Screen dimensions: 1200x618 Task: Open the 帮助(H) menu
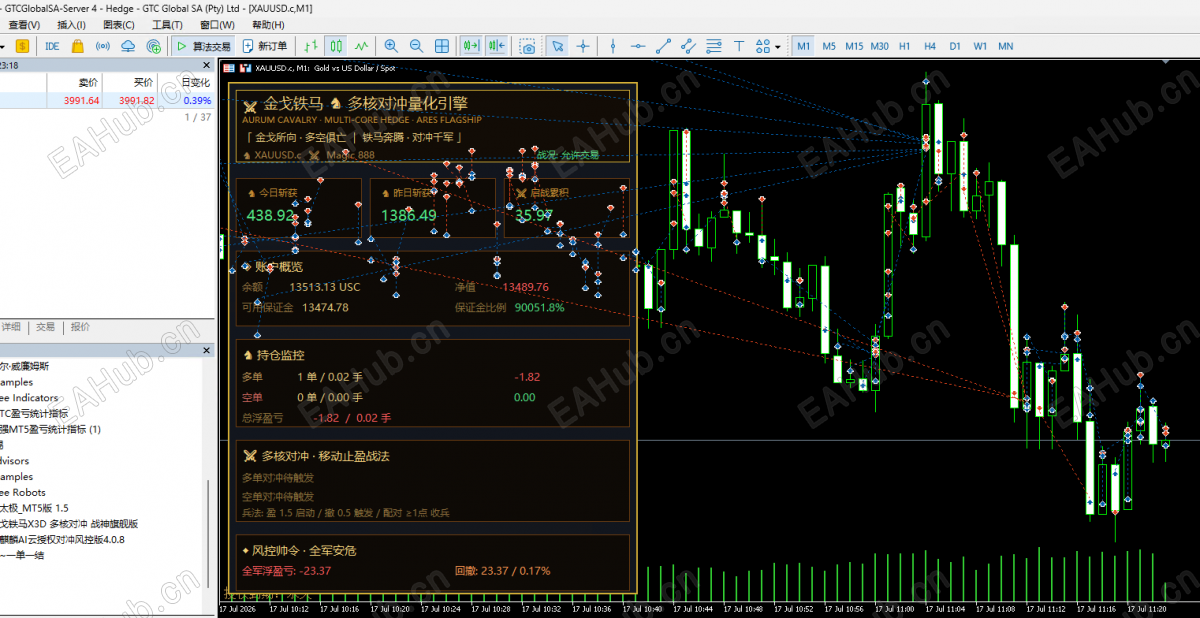click(x=267, y=24)
